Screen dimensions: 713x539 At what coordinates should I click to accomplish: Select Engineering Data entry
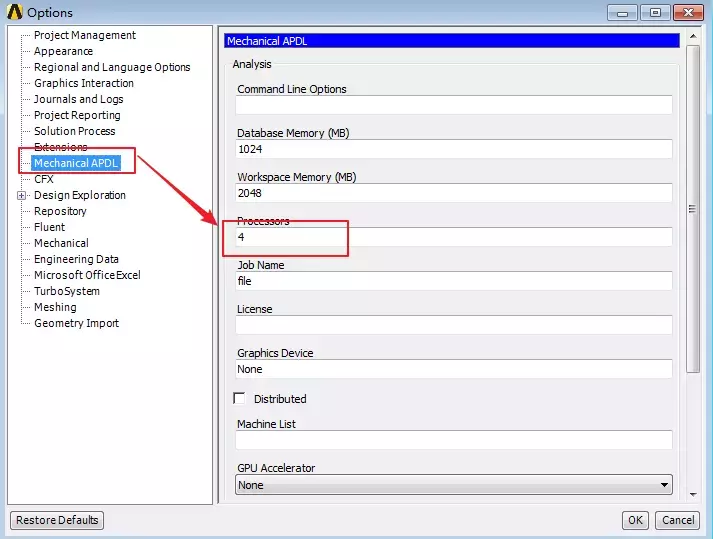pyautogui.click(x=76, y=259)
